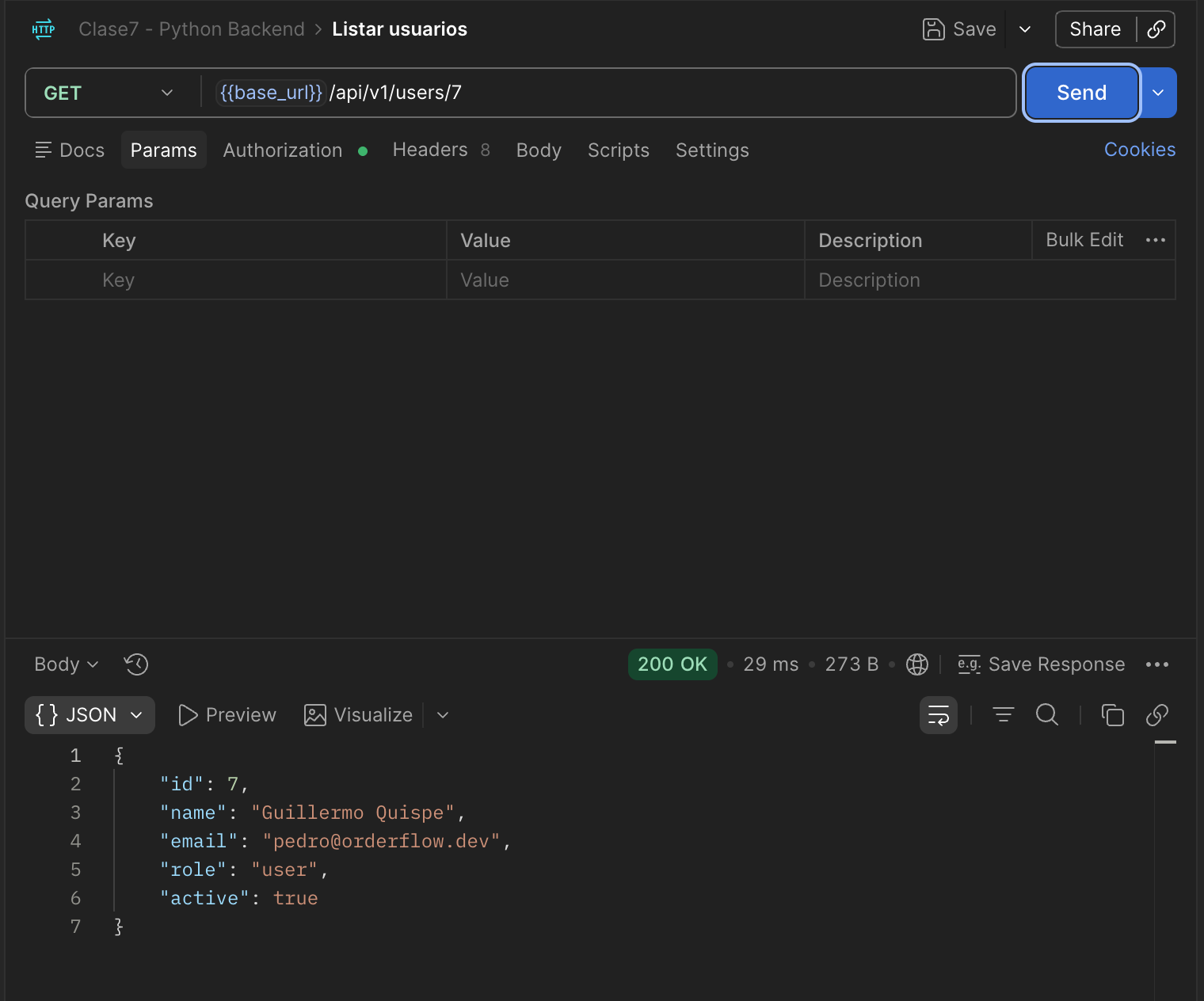Click the "Guillermo Quispe" name value
This screenshot has height=1001, width=1204.
353,813
